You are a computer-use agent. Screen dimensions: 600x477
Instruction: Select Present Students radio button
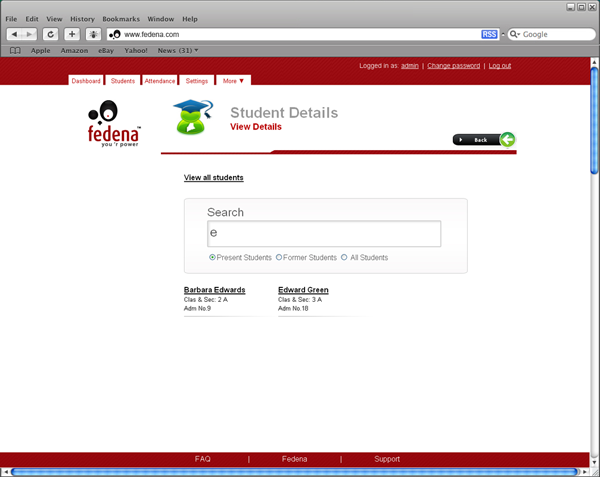[x=212, y=257]
